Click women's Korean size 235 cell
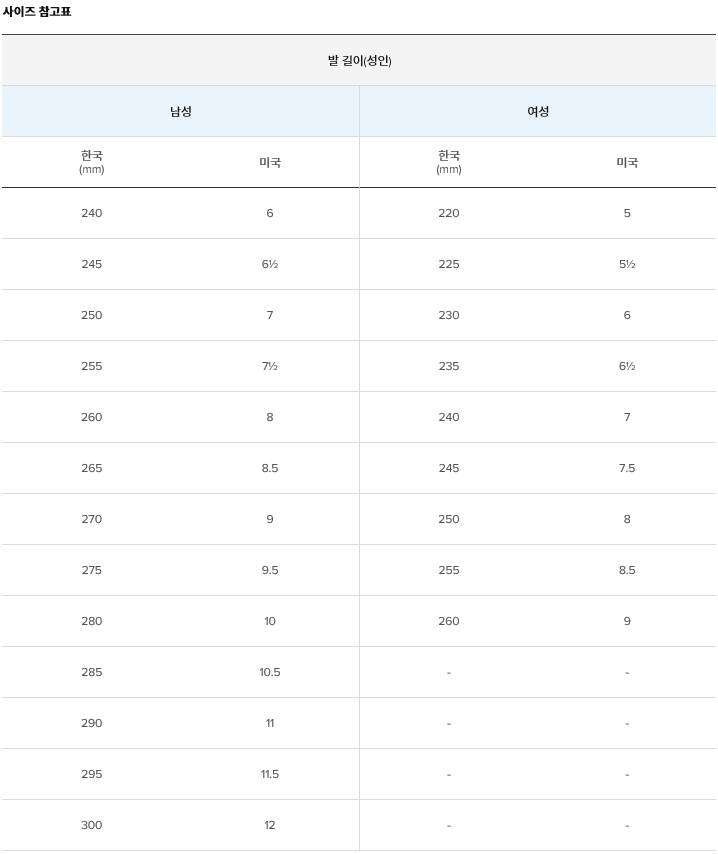Image resolution: width=718 pixels, height=854 pixels. click(449, 366)
